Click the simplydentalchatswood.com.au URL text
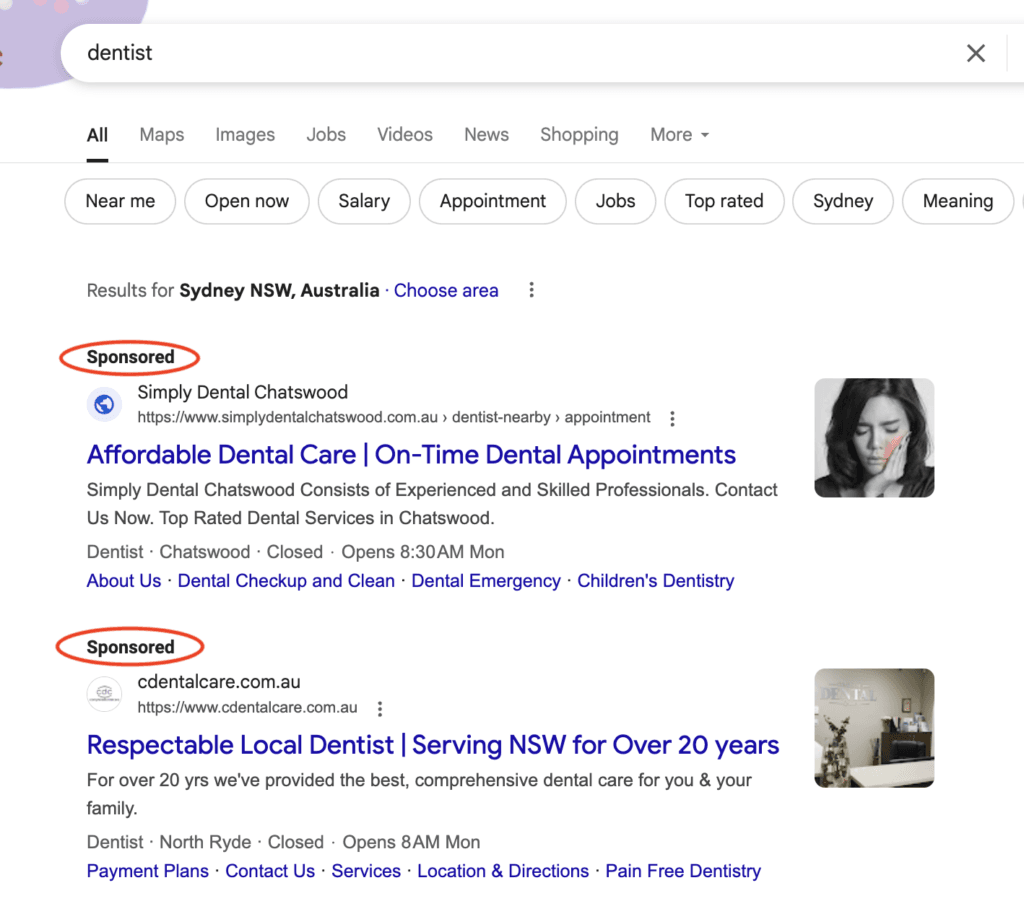 (x=394, y=418)
